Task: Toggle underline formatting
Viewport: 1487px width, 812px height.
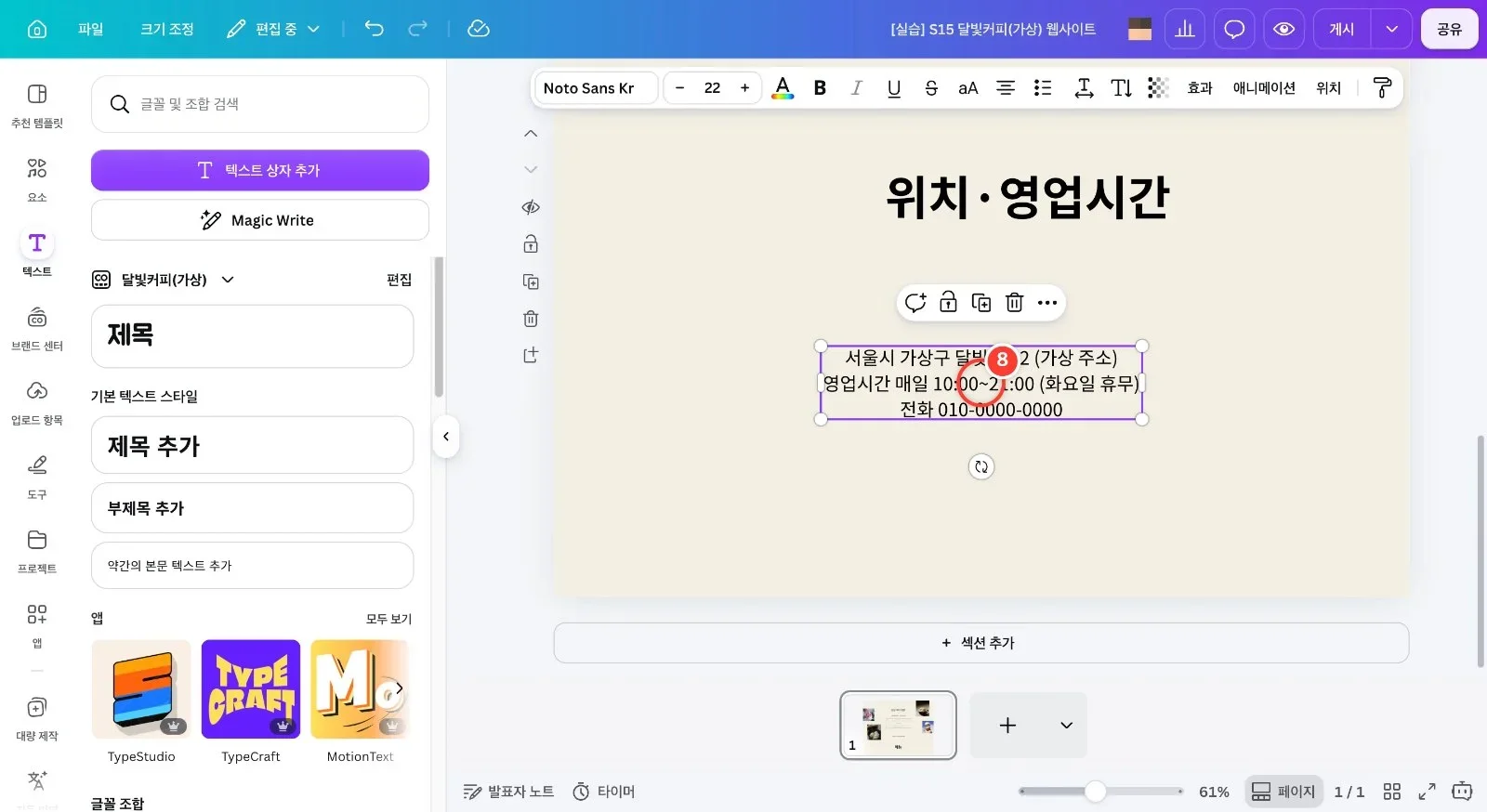Action: [894, 88]
